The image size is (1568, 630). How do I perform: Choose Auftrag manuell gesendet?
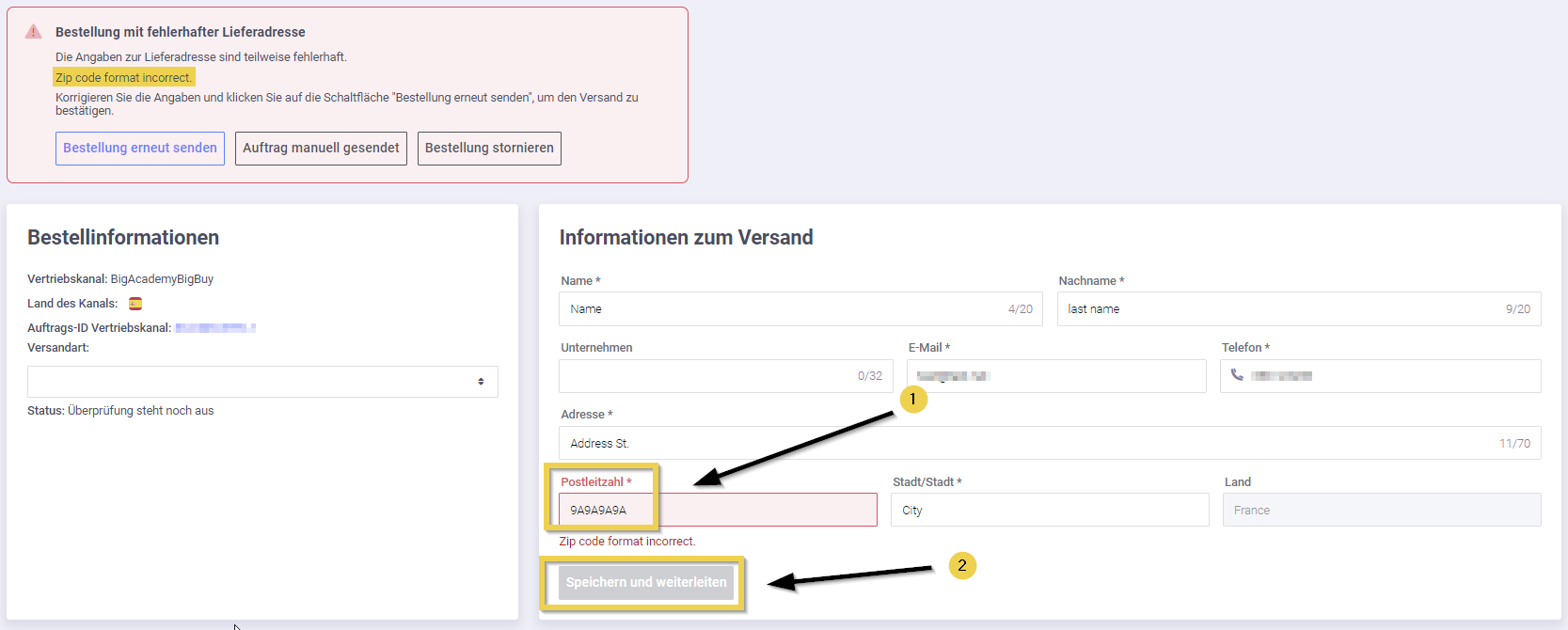(x=321, y=149)
